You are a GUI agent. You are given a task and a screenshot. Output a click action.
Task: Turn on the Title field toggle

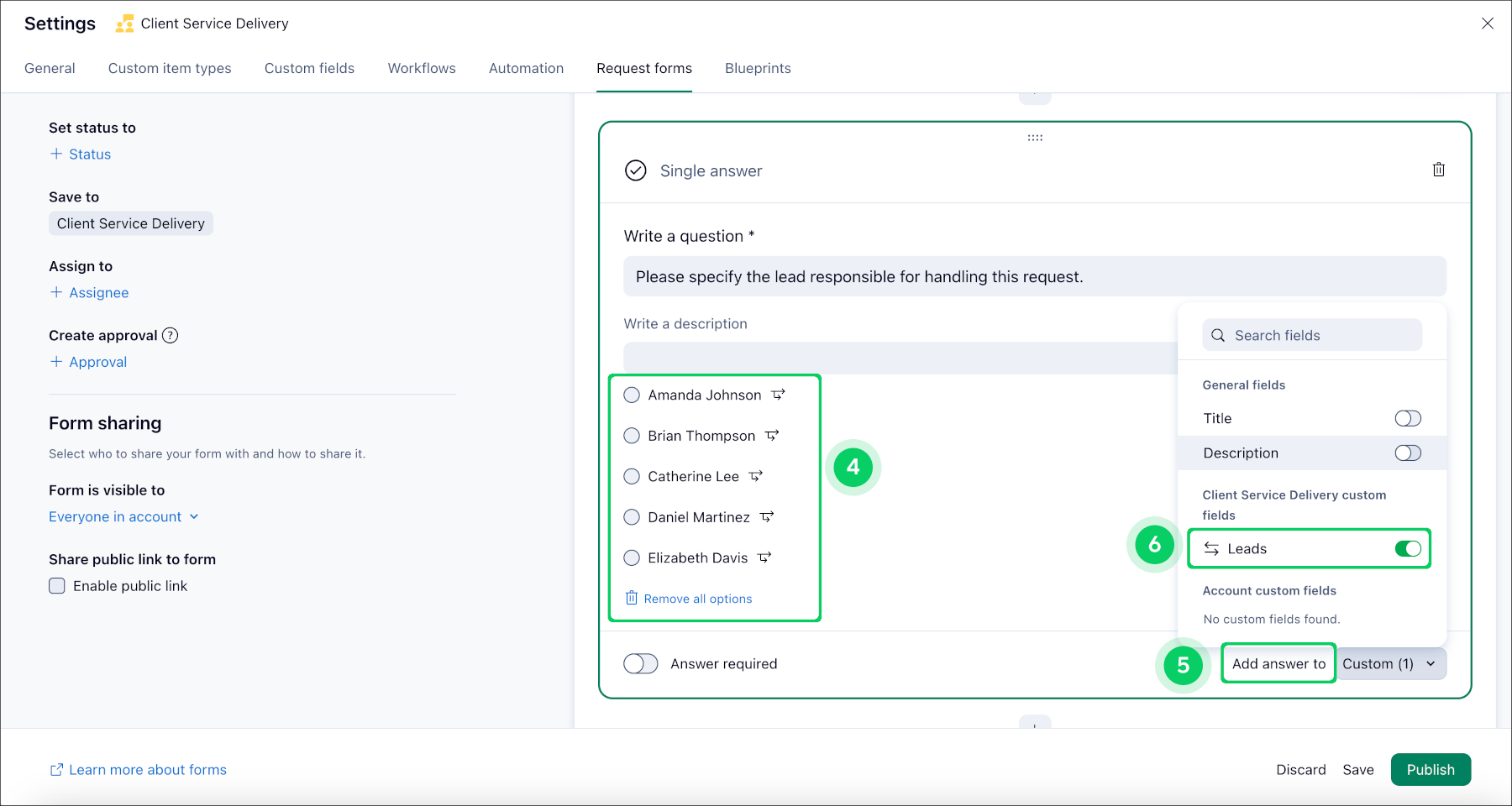click(1407, 418)
